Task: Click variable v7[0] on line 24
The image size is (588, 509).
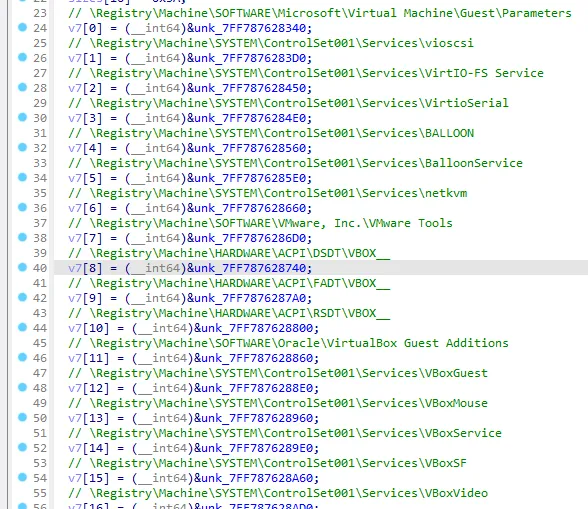Action: [x=85, y=28]
